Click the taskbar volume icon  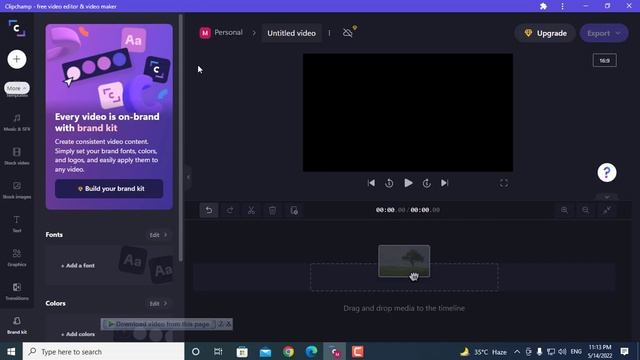pos(562,351)
